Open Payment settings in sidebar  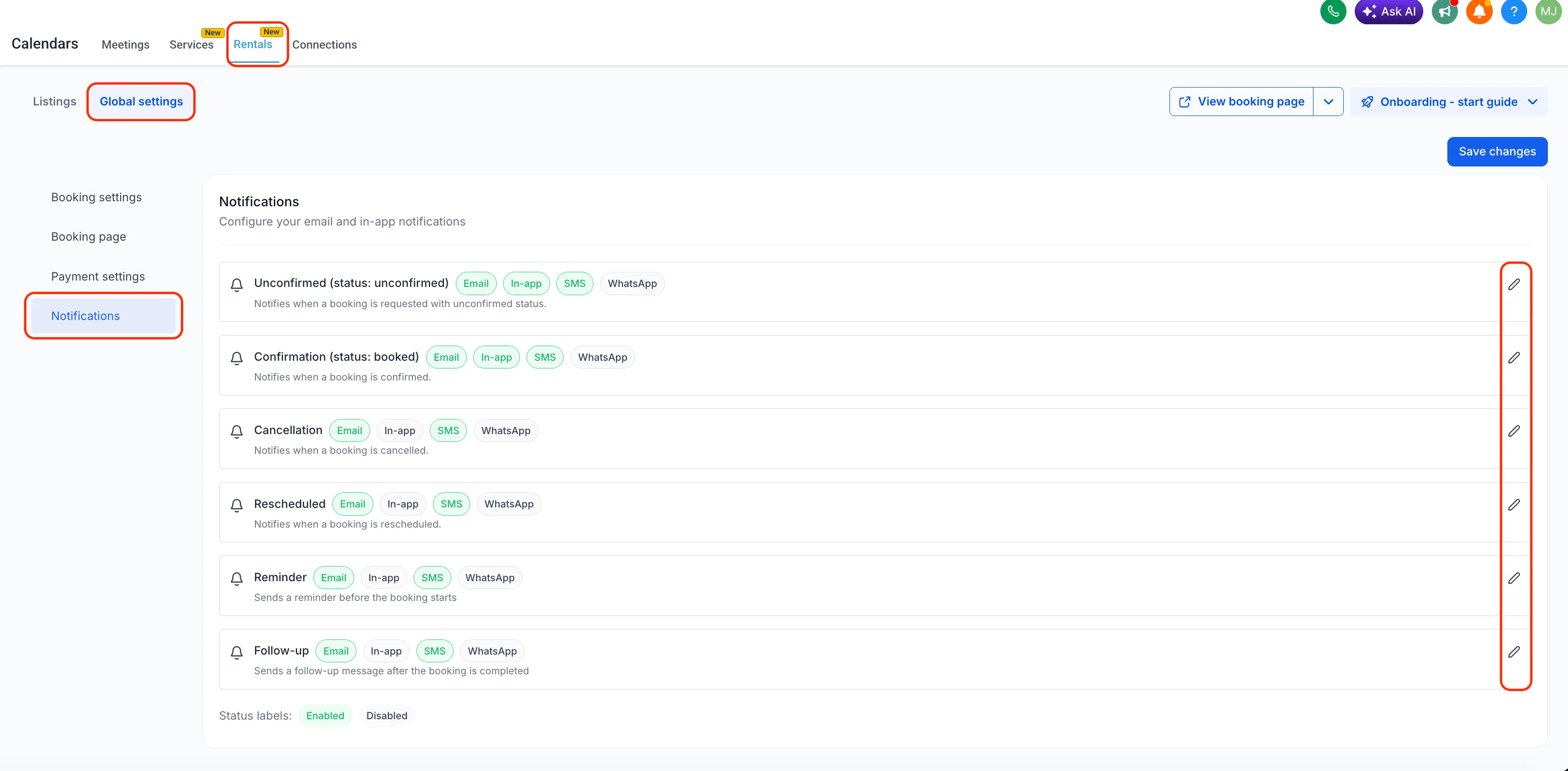pyautogui.click(x=97, y=276)
